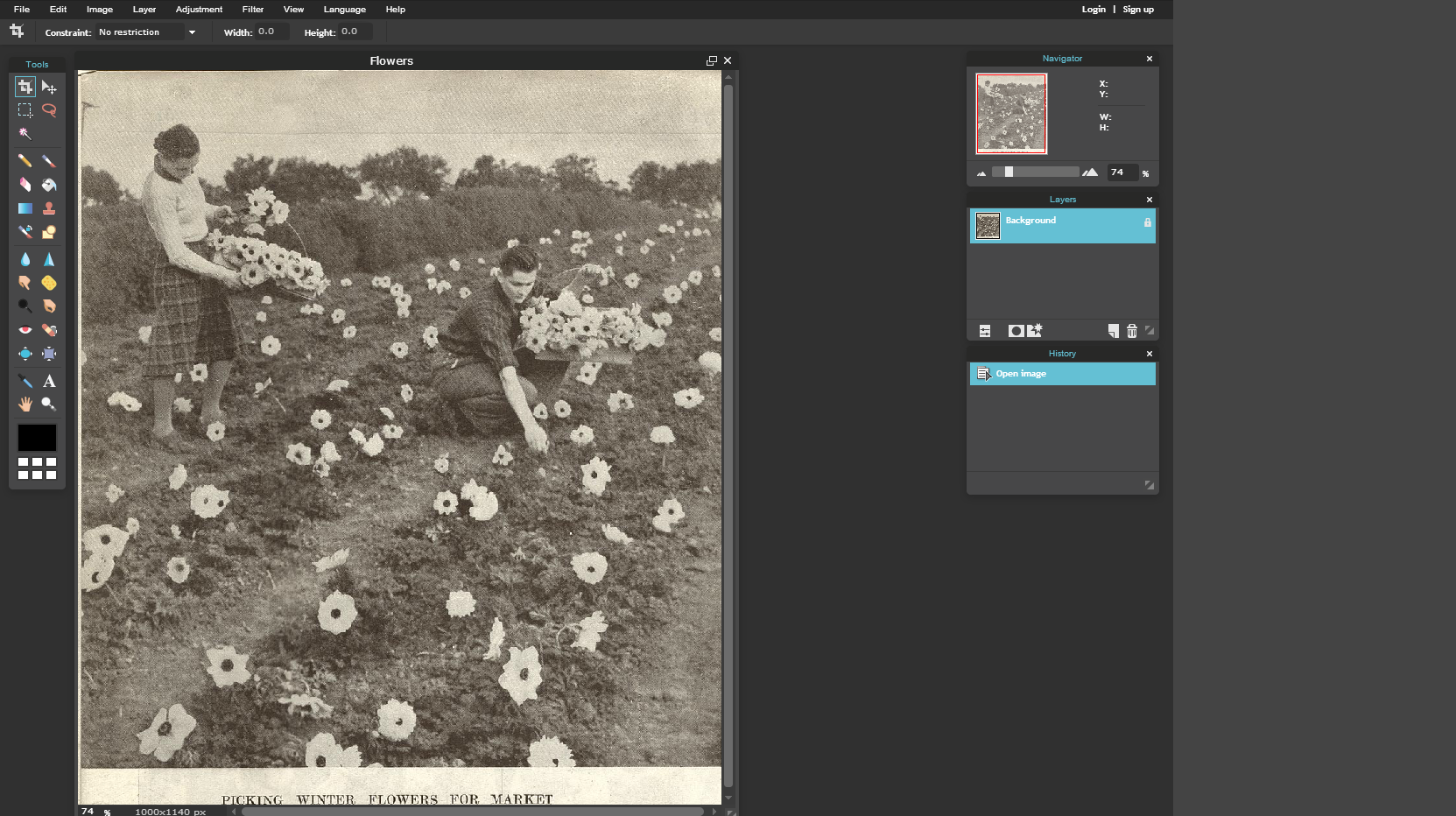Select the Red eye reduction tool

click(x=25, y=330)
